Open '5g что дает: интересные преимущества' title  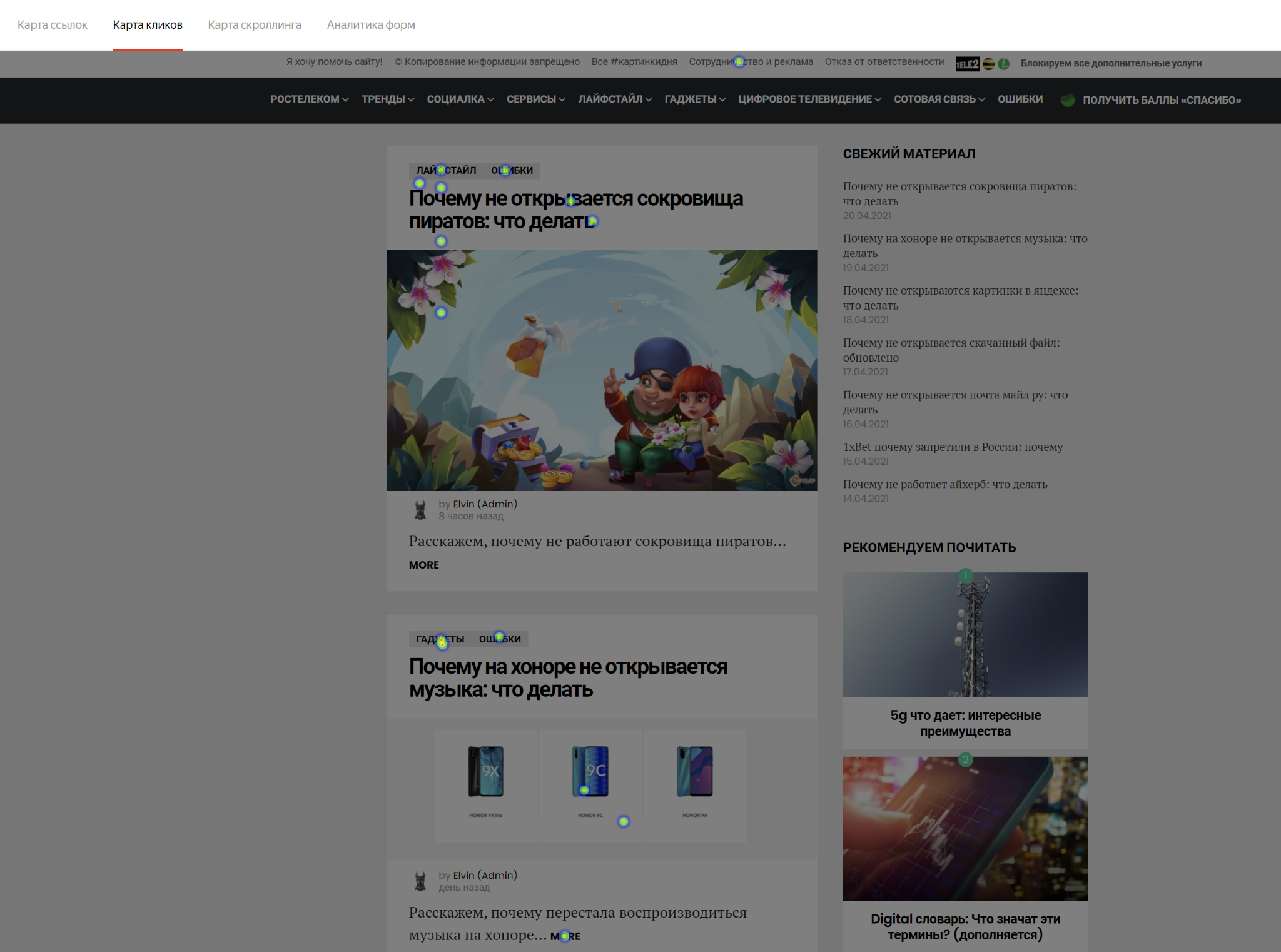(x=965, y=723)
